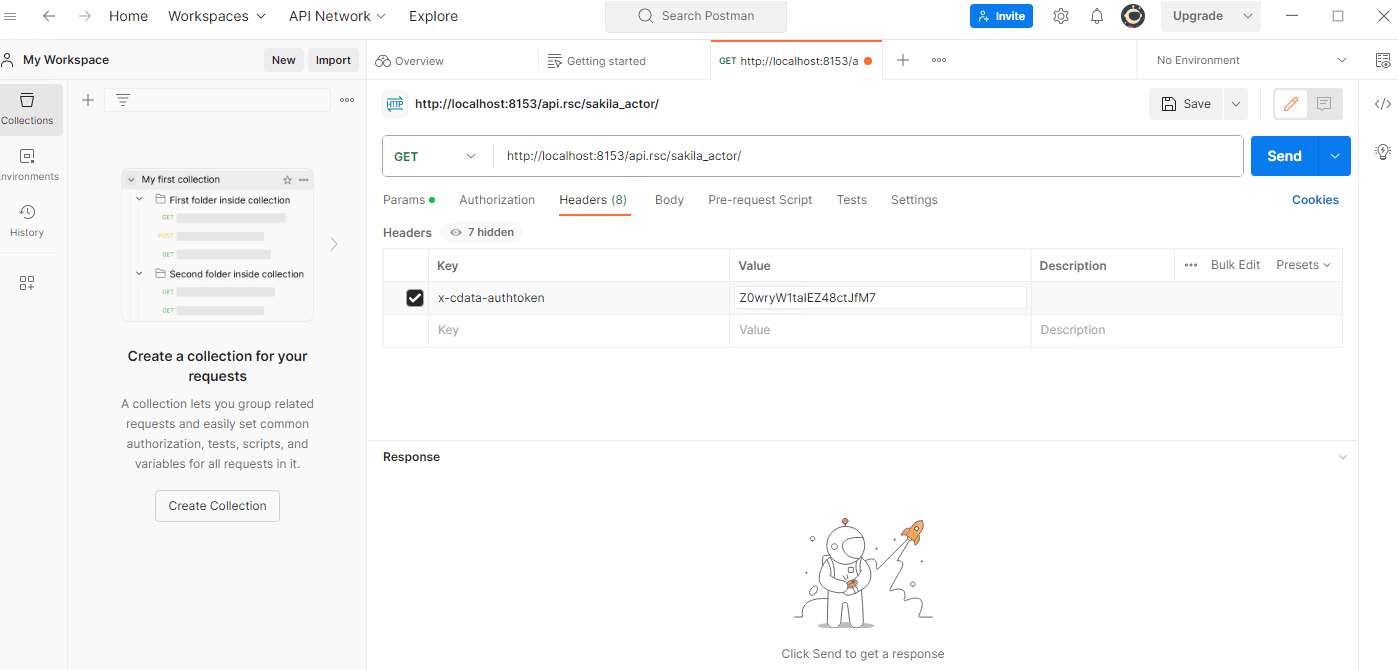Screen dimensions: 1398x670
Task: Open the Cookies link
Action: pyautogui.click(x=1315, y=200)
